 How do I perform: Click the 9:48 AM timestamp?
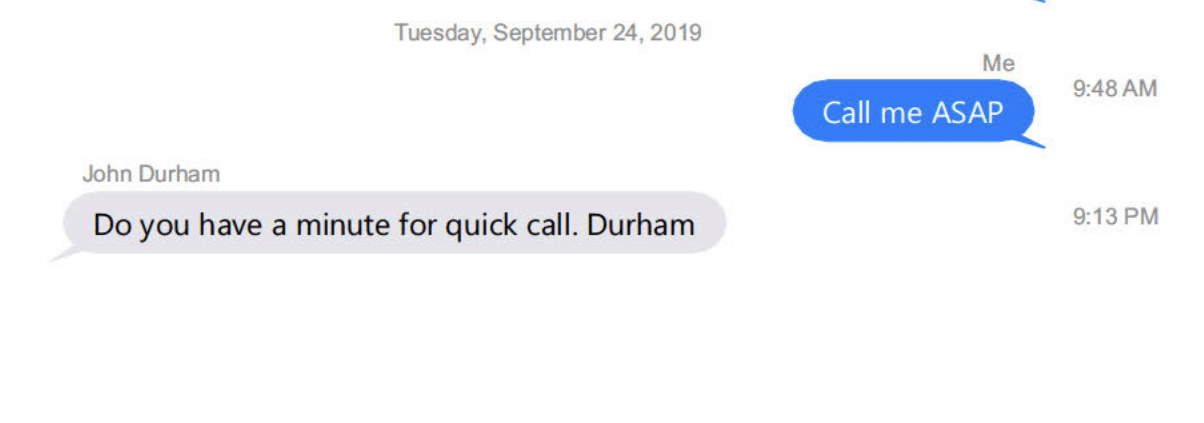coord(1115,89)
